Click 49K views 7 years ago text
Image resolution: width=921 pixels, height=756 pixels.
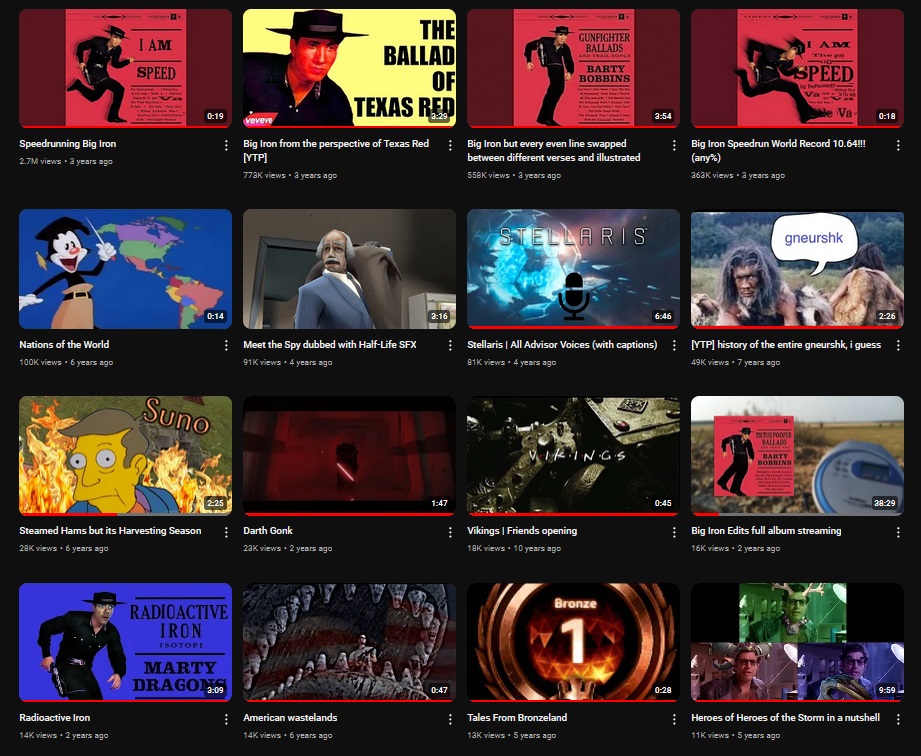[x=735, y=362]
